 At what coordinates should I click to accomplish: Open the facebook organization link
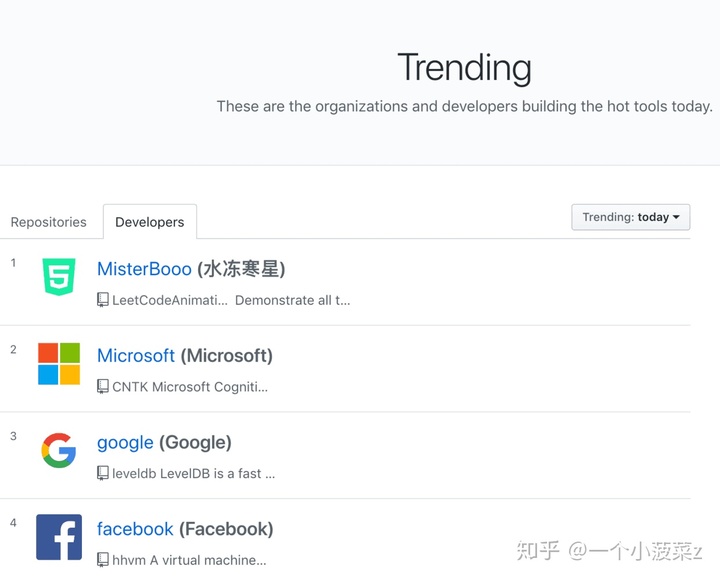(135, 529)
